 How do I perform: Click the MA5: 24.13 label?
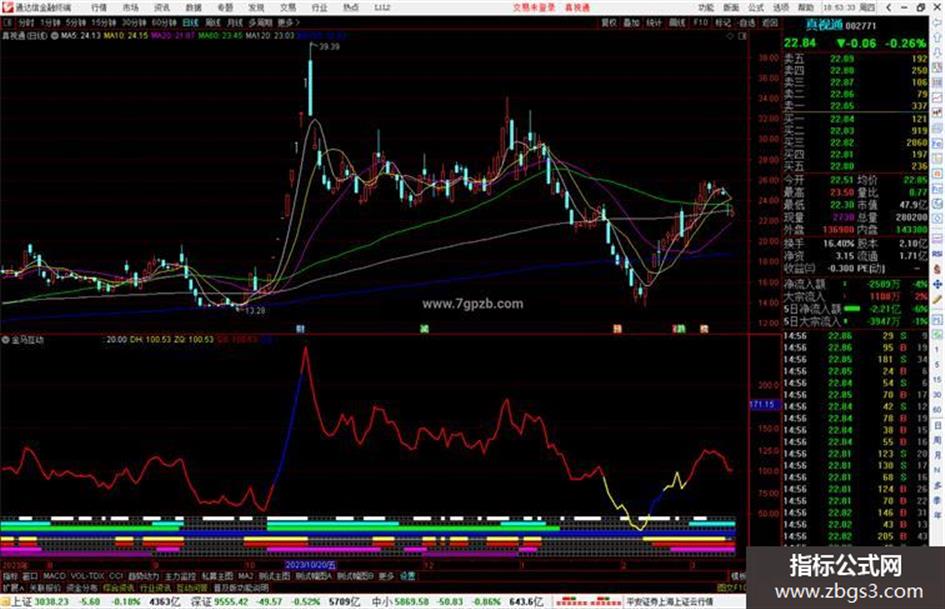[x=80, y=36]
